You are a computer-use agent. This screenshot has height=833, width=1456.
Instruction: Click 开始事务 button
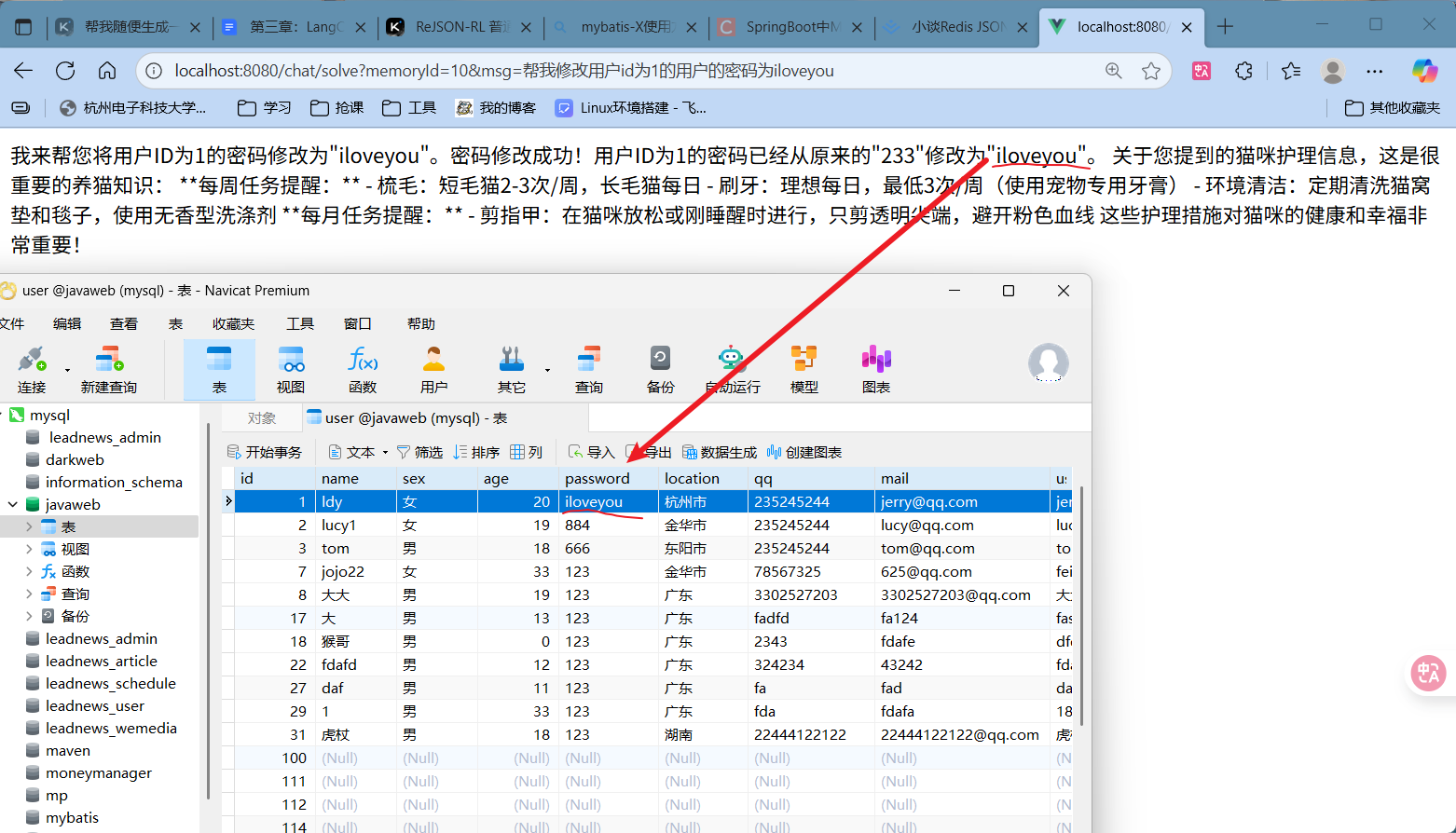tap(265, 452)
